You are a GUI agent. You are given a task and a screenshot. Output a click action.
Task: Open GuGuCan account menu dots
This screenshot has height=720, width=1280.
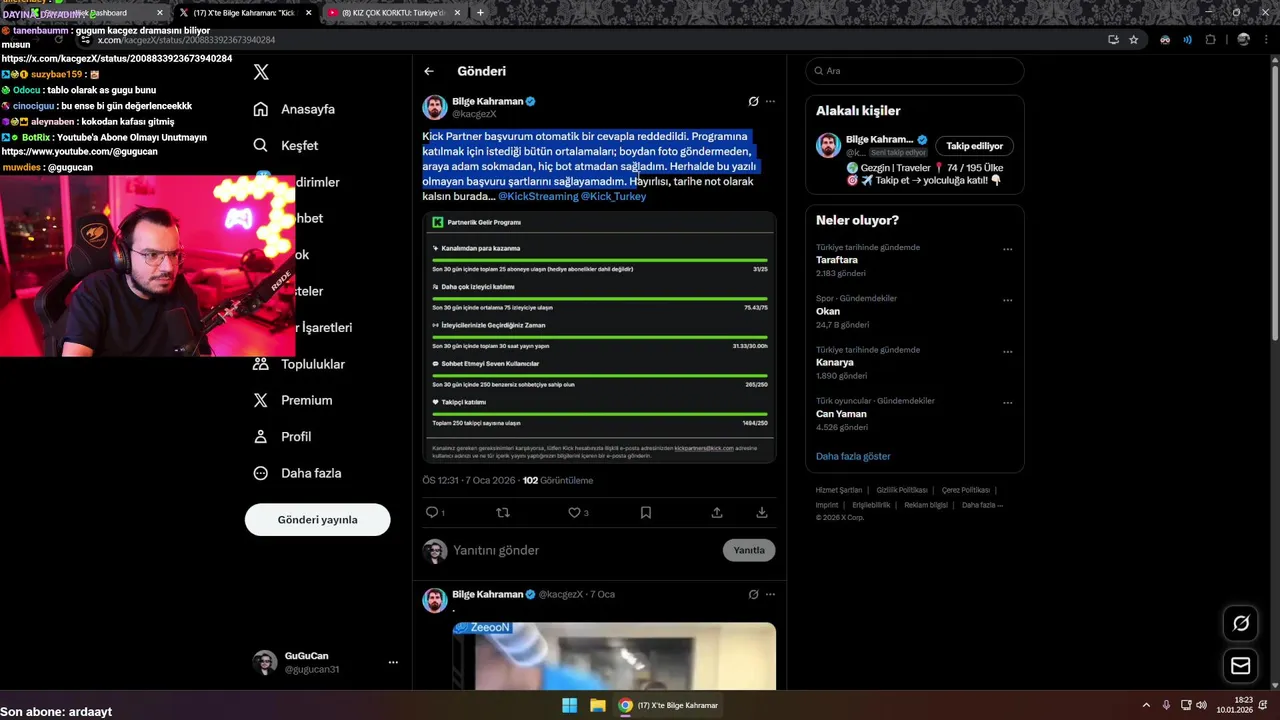(x=393, y=662)
